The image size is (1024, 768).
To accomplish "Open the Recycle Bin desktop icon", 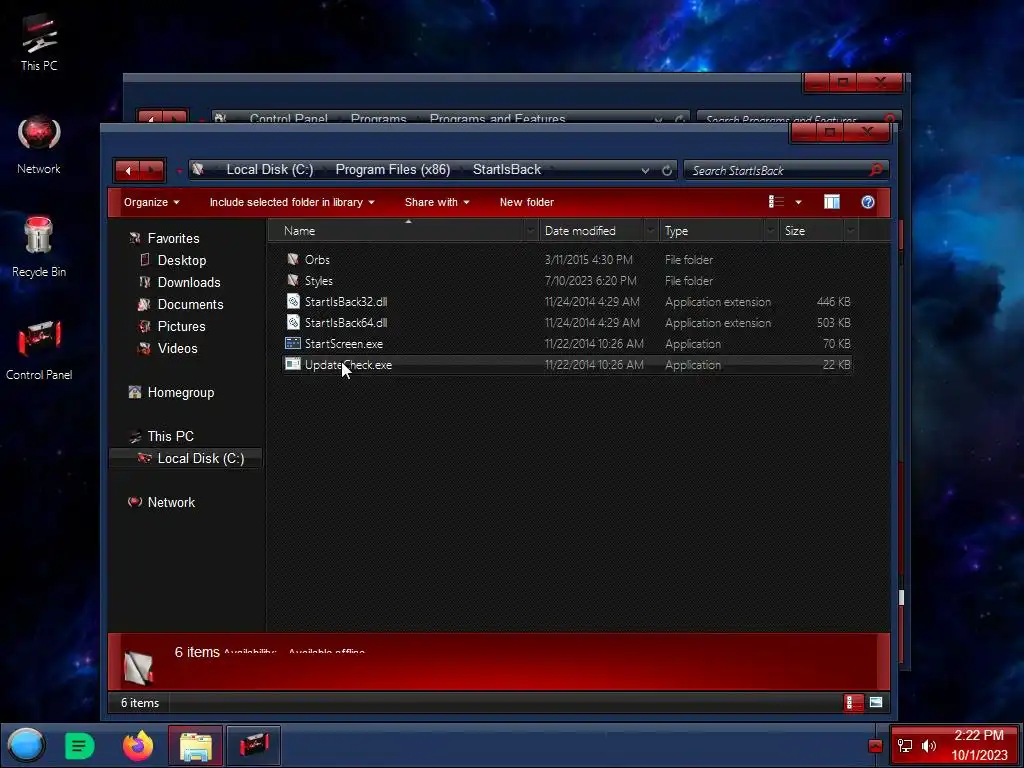I will click(x=39, y=247).
